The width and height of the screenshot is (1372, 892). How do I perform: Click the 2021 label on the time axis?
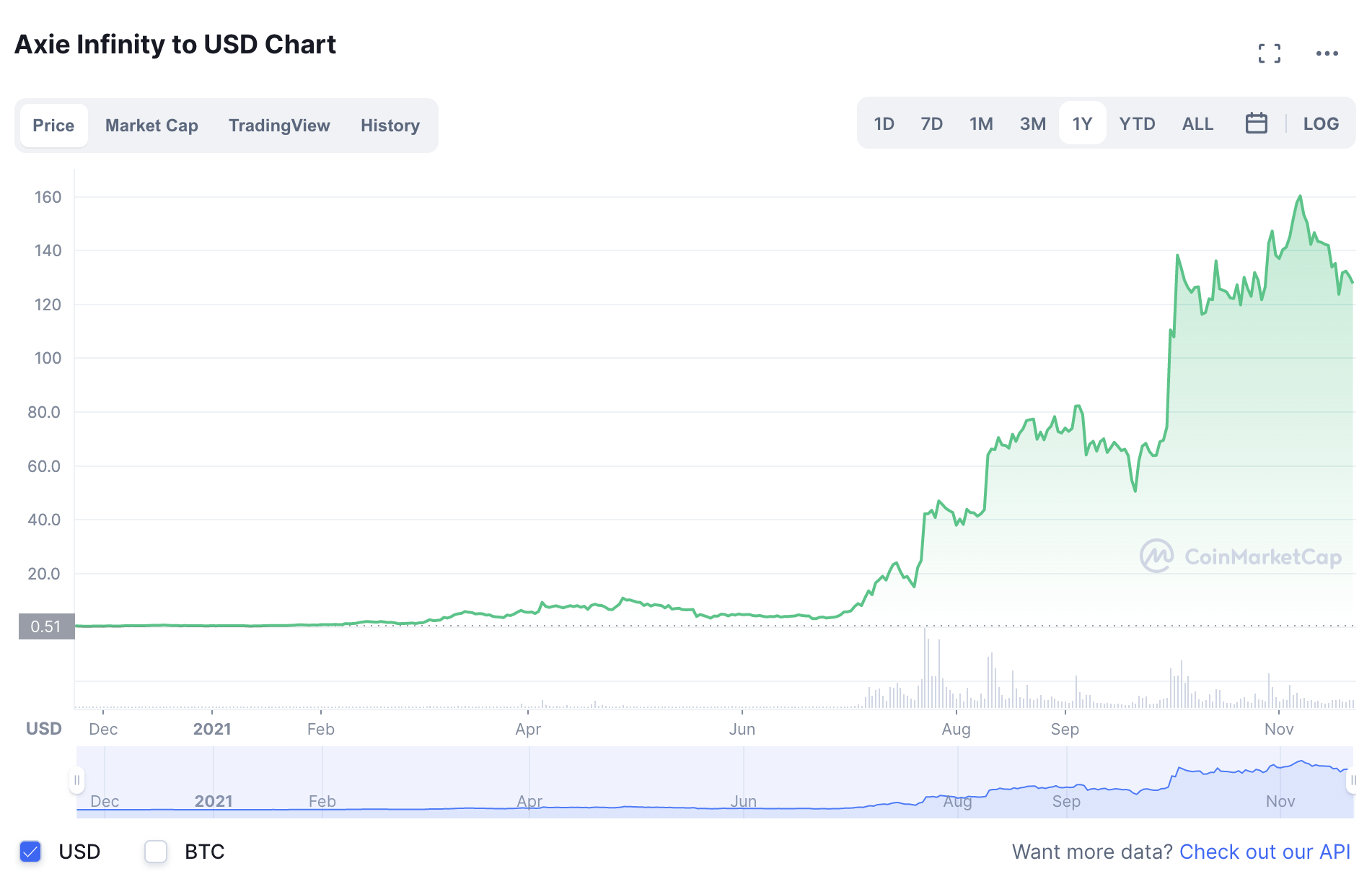coord(212,729)
